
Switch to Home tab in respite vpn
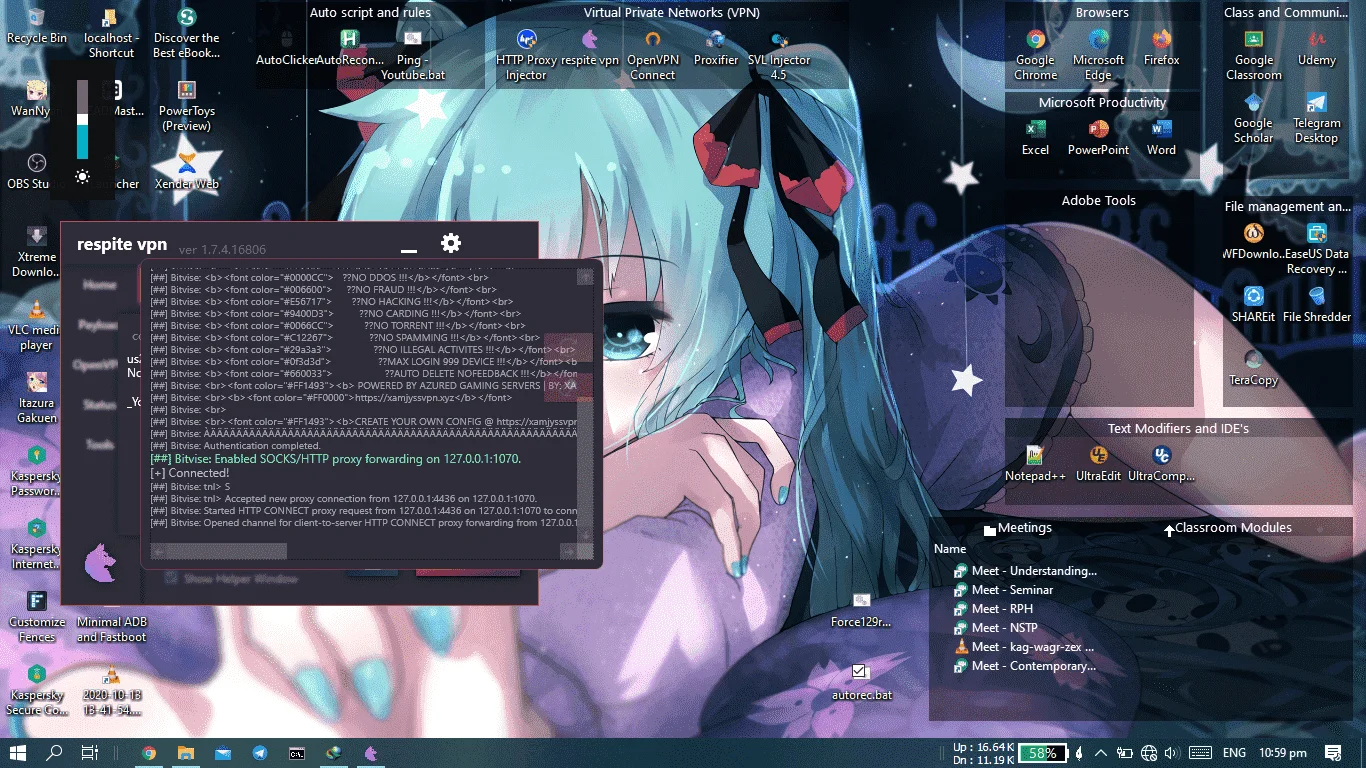(99, 285)
